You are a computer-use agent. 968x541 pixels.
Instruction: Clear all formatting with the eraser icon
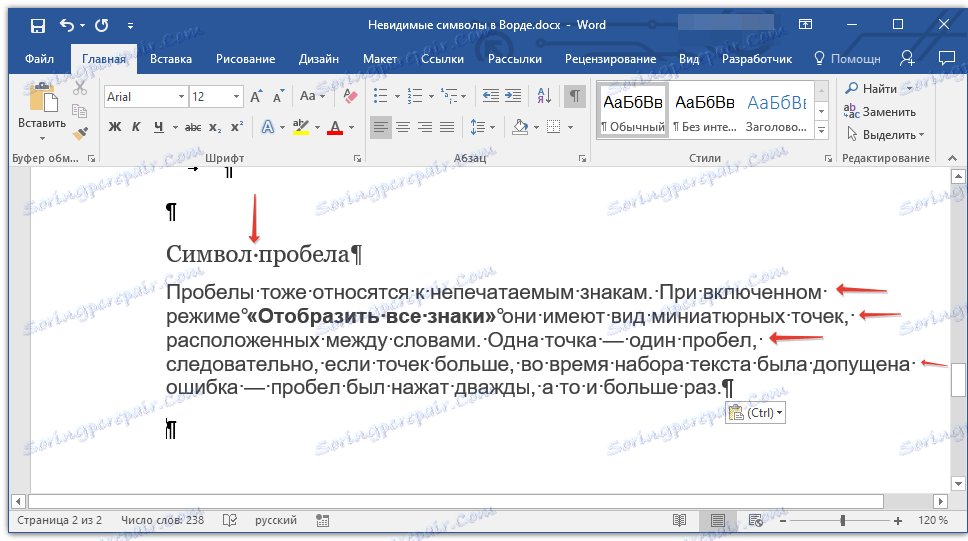pos(349,96)
